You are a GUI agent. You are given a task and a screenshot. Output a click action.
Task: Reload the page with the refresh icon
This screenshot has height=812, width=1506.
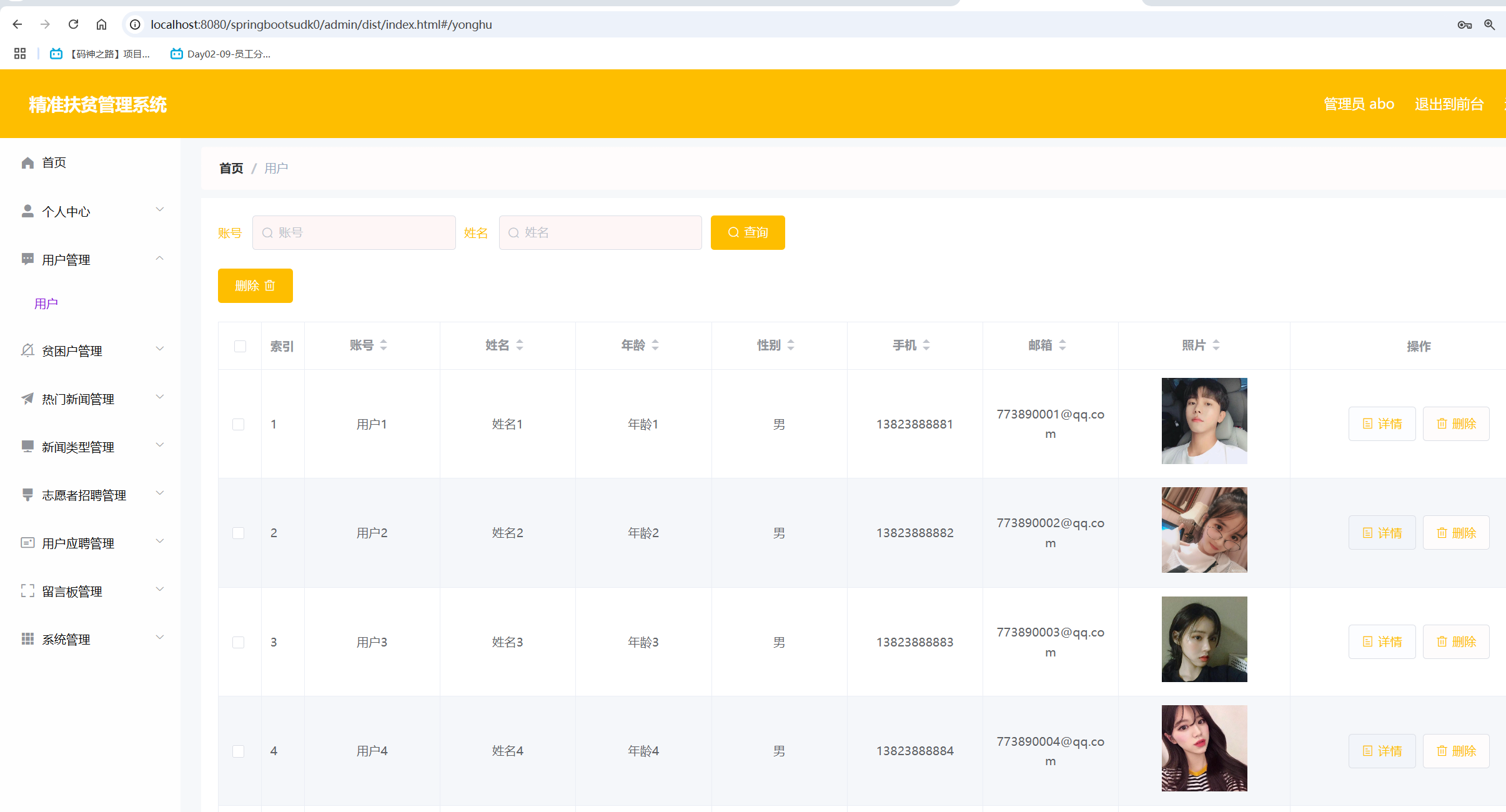(x=73, y=24)
